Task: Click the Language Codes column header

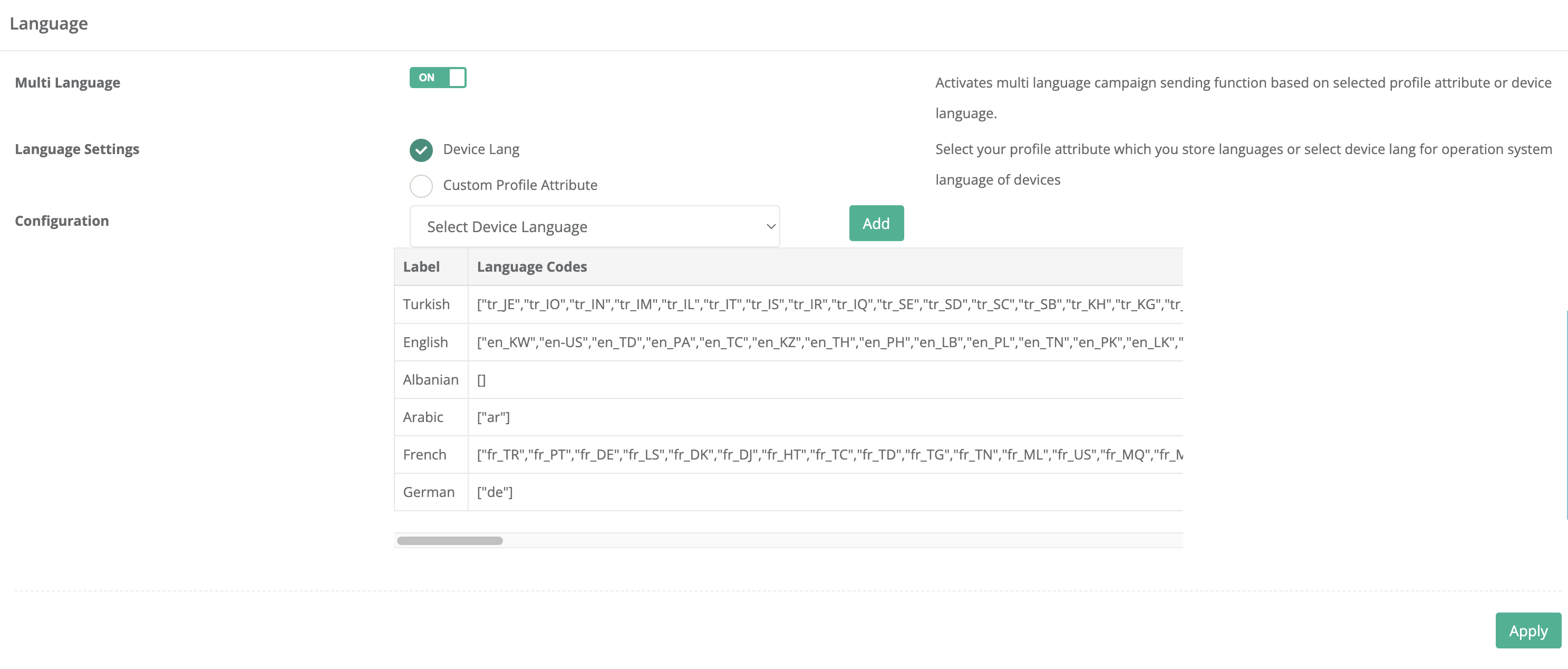Action: click(x=531, y=267)
